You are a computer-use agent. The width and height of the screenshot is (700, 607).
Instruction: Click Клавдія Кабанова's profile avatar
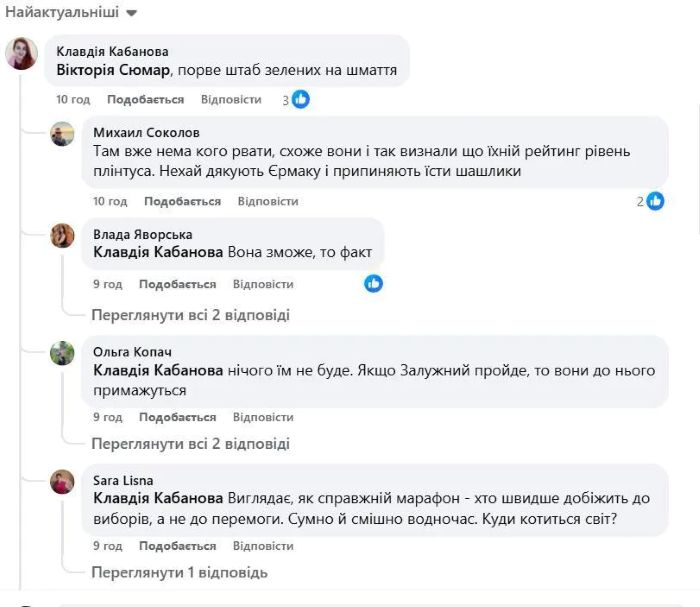pos(22,54)
